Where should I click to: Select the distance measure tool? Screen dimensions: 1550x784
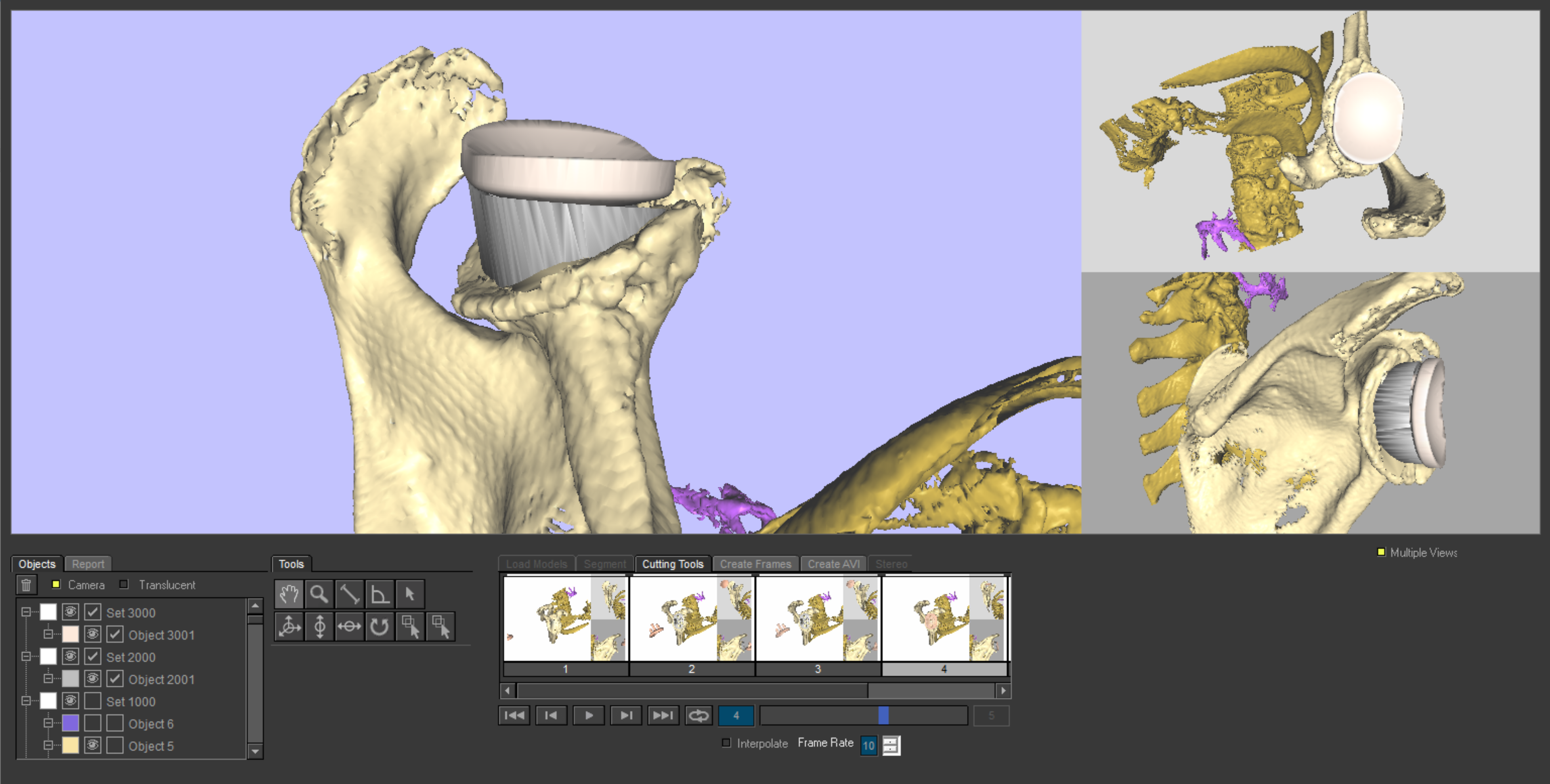tap(350, 595)
